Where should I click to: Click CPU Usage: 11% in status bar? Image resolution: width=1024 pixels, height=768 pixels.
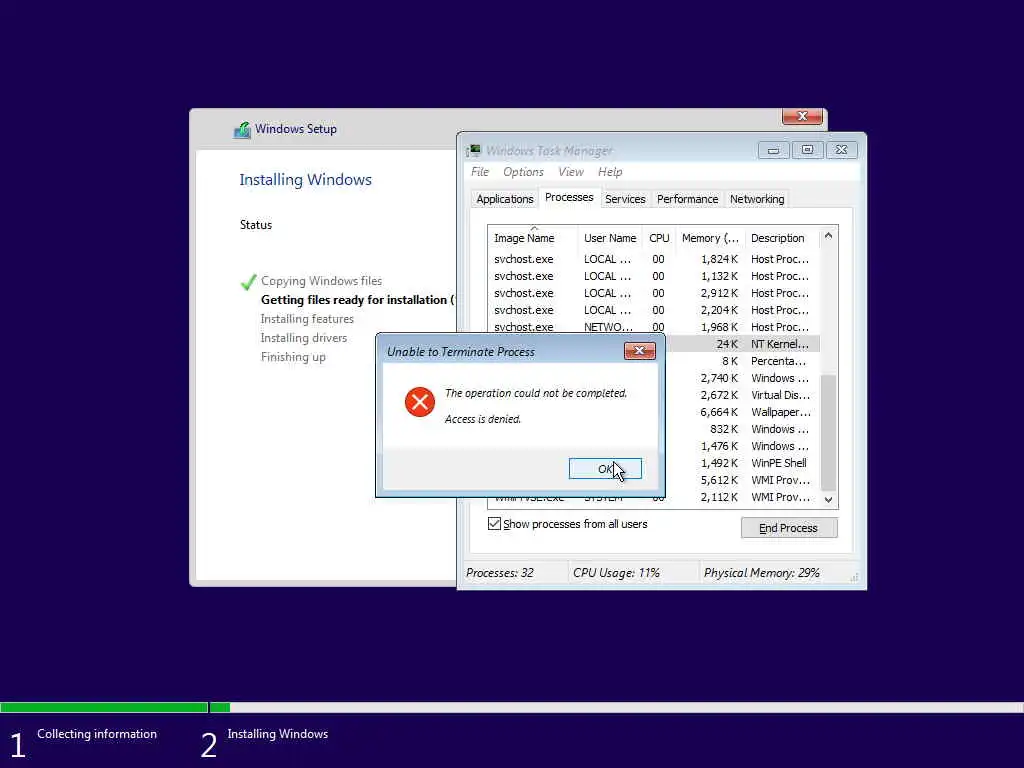[x=616, y=573]
